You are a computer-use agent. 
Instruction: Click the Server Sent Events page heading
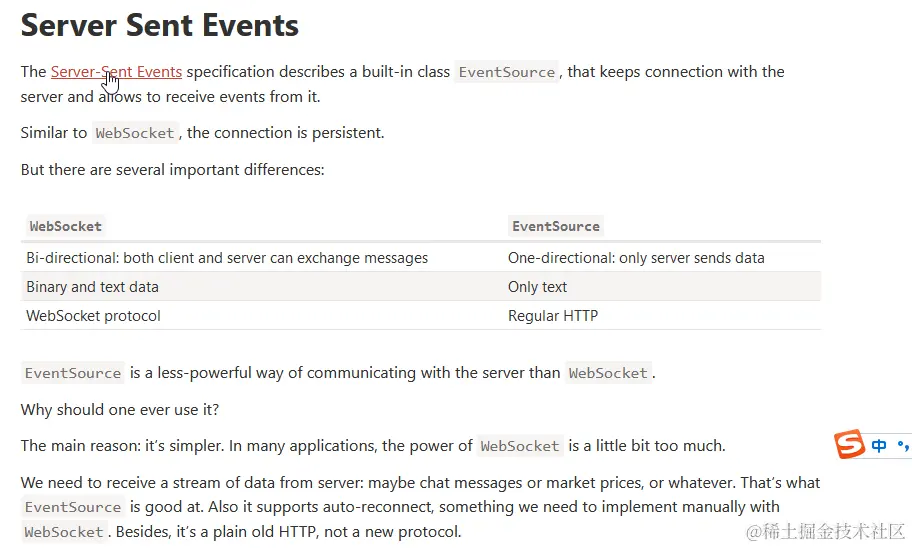159,26
